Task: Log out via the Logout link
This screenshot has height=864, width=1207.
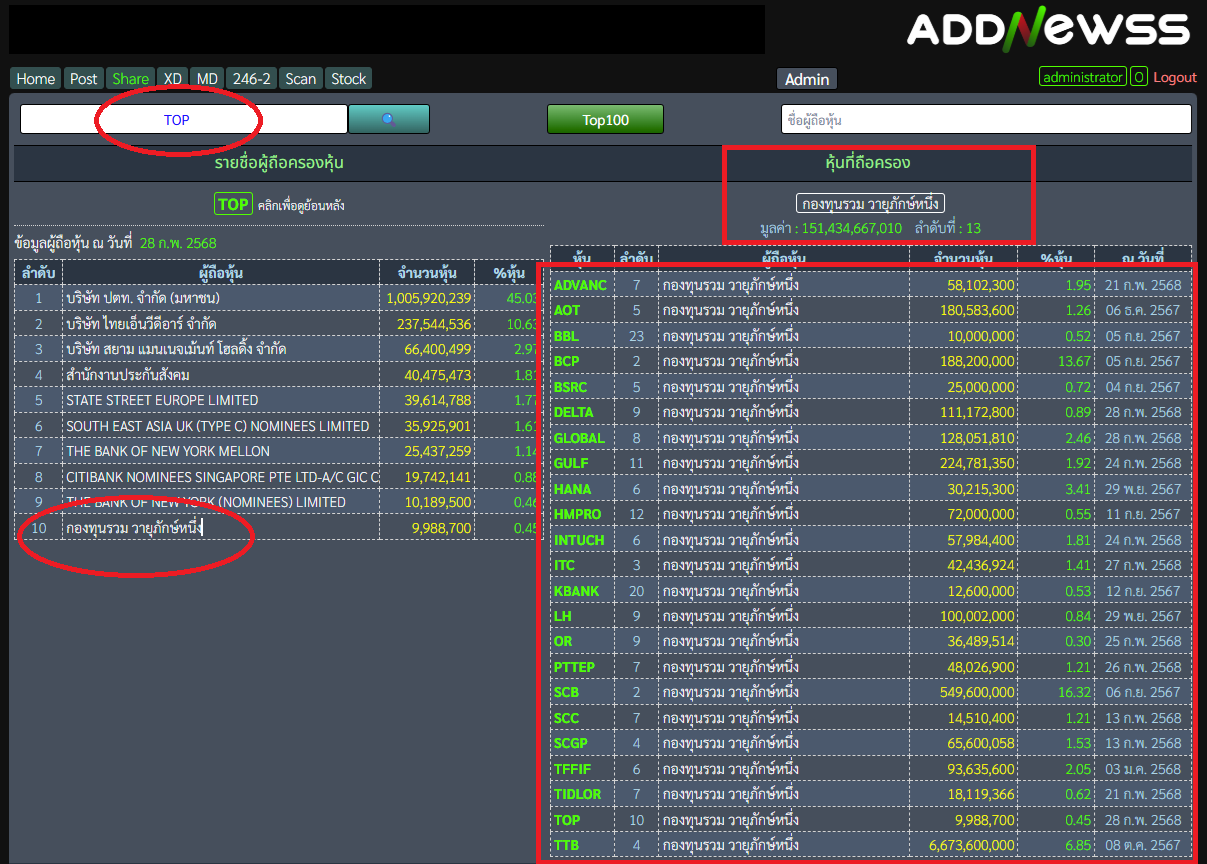Action: pos(1175,77)
